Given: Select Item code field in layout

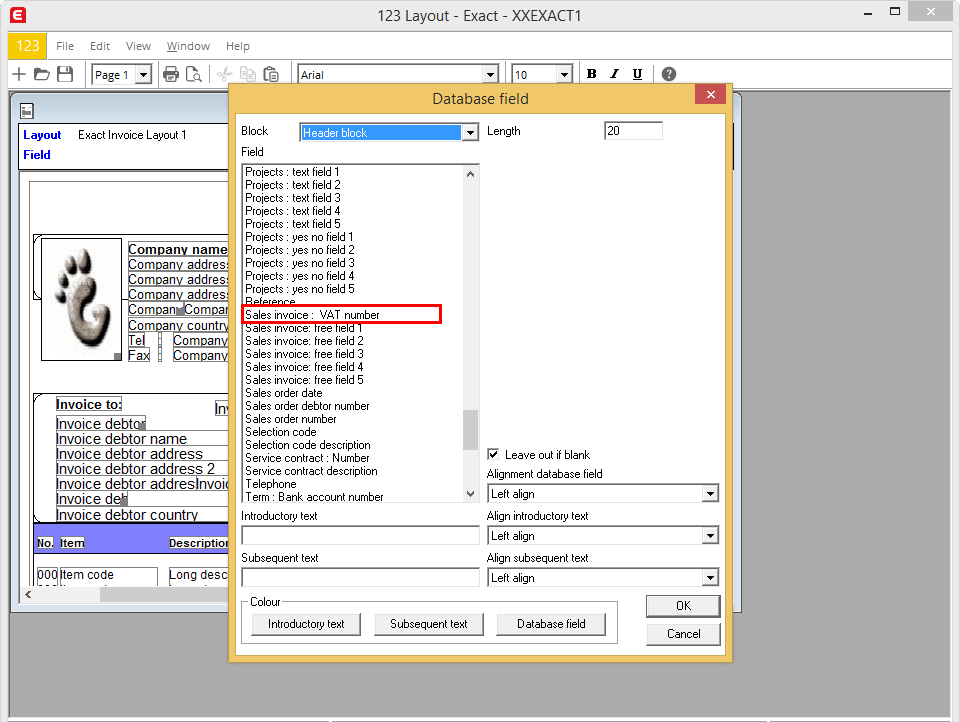Looking at the screenshot, I should (x=108, y=575).
